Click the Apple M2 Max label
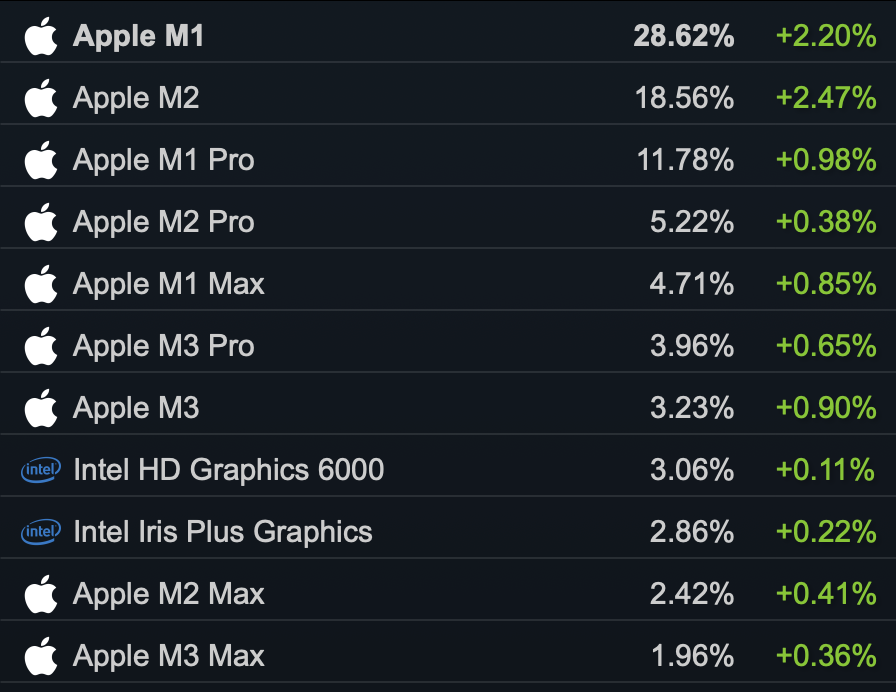896x692 pixels. 169,594
